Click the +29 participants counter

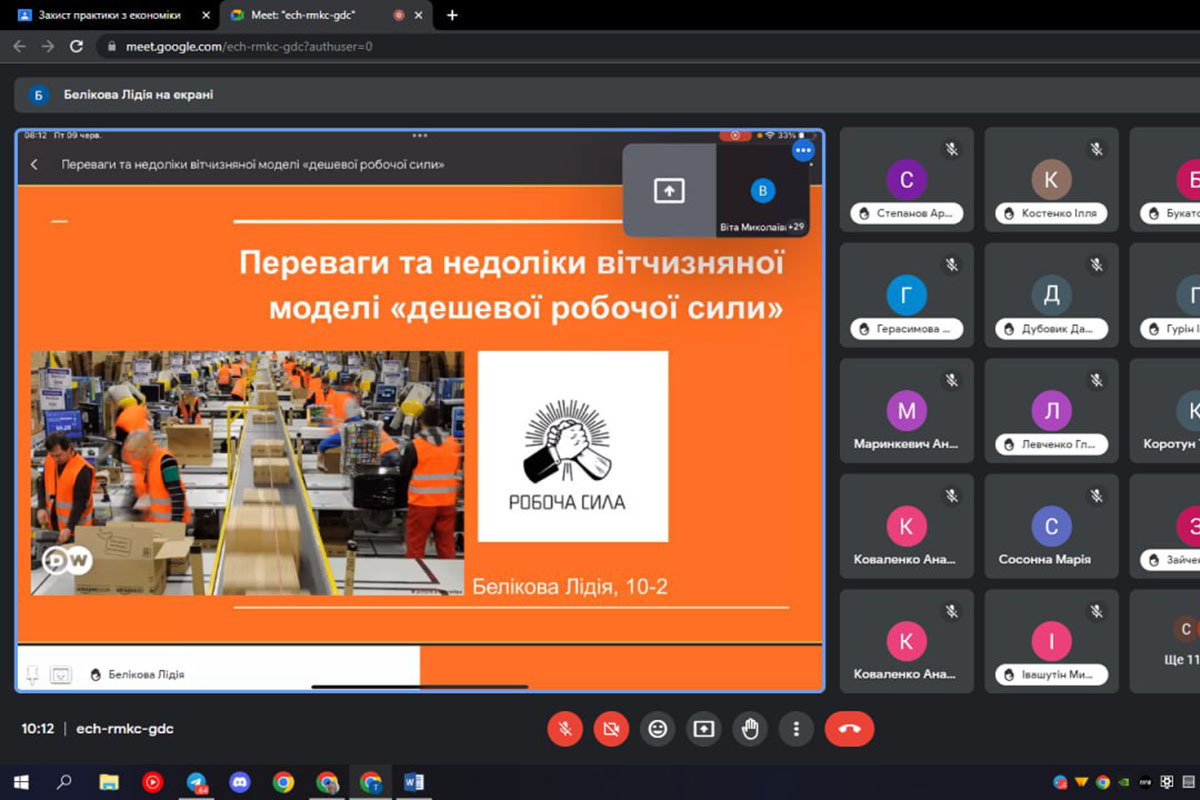click(x=796, y=227)
